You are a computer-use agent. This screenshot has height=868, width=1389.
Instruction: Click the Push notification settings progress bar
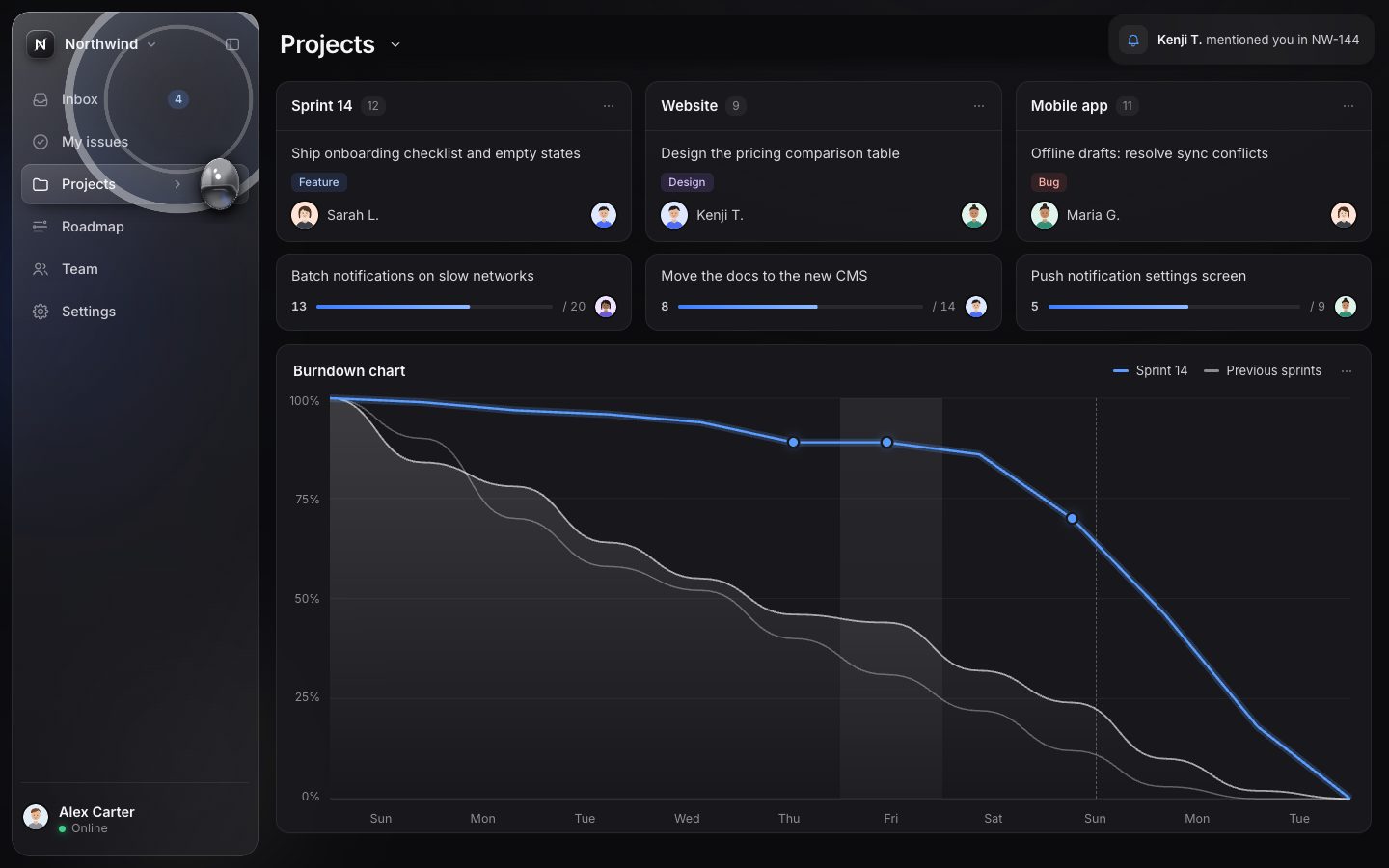coord(1174,307)
